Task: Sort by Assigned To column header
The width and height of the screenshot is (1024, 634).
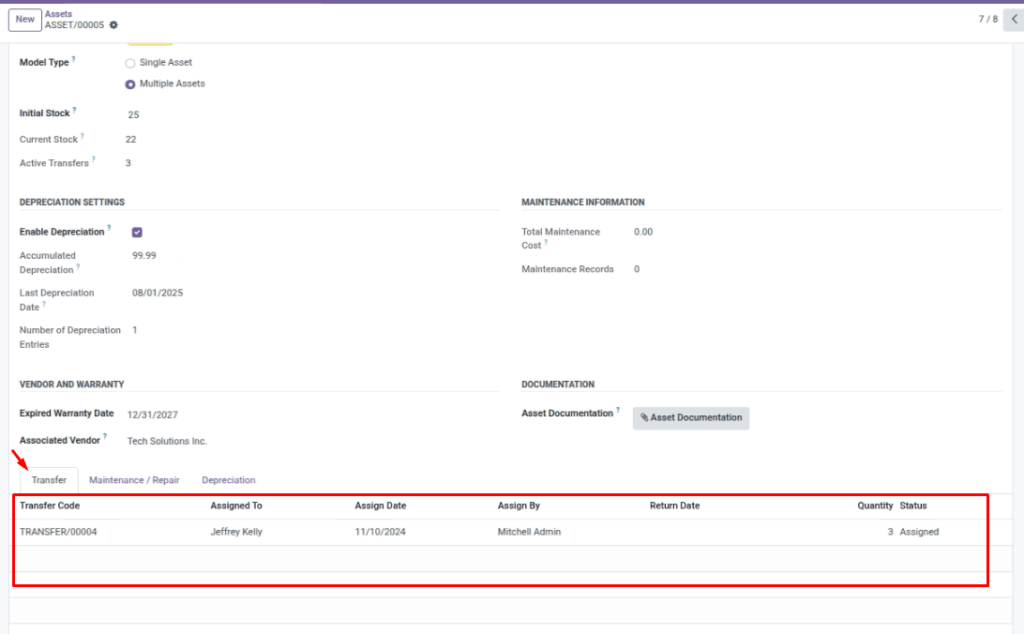Action: coord(236,505)
